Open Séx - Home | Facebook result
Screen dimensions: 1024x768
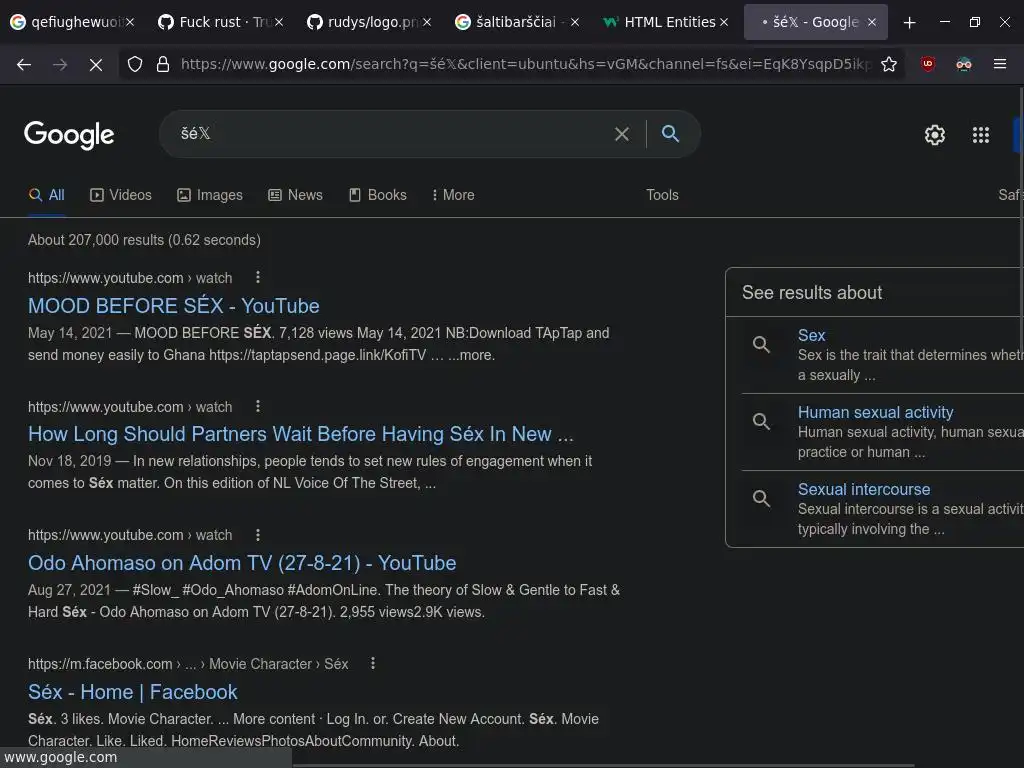133,692
